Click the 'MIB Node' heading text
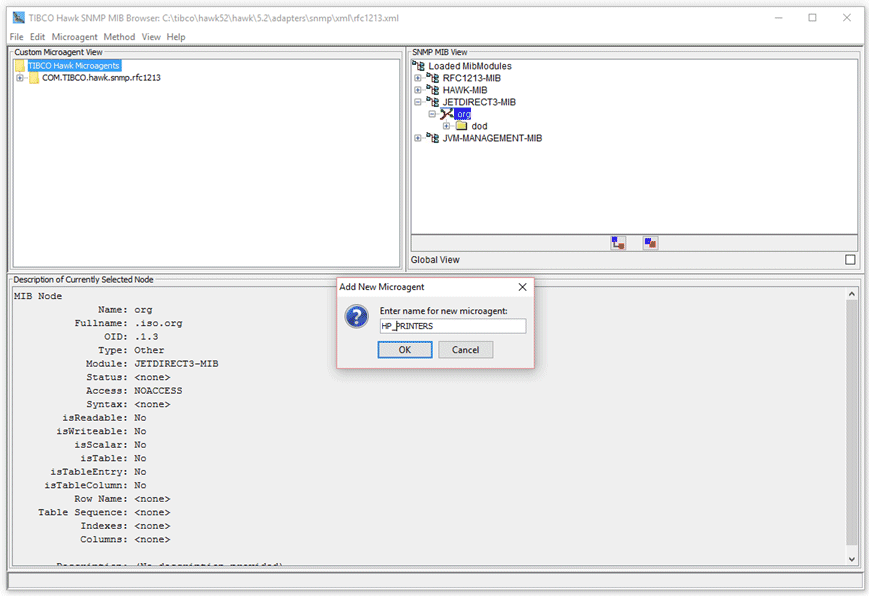 coord(38,296)
